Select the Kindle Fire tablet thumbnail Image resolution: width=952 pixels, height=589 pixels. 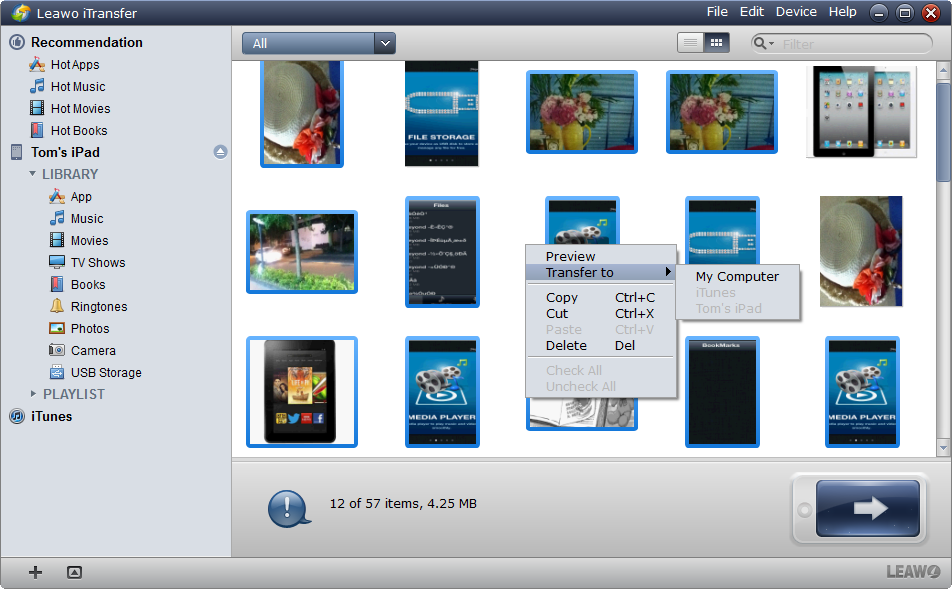click(302, 392)
